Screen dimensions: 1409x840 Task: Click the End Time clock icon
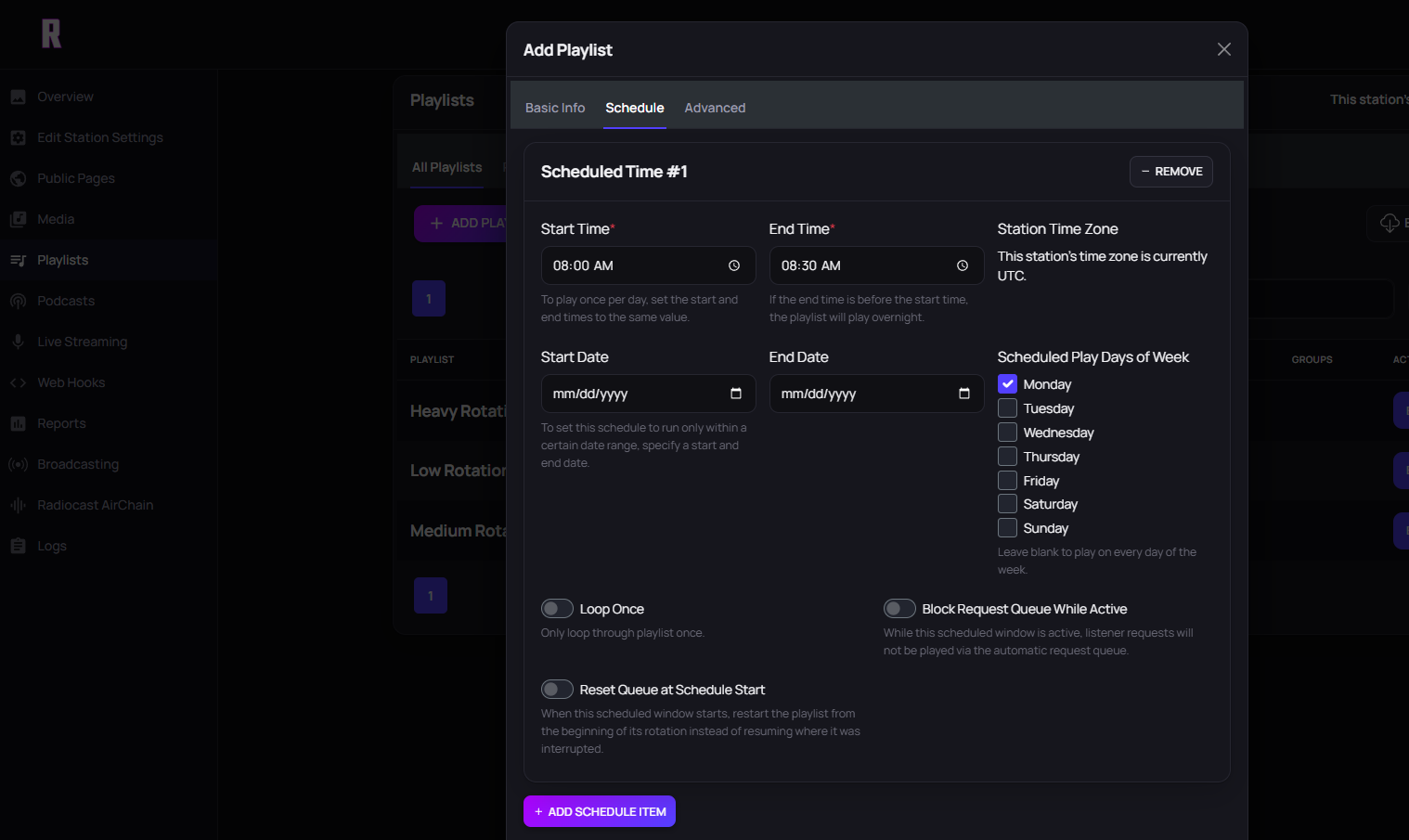963,265
